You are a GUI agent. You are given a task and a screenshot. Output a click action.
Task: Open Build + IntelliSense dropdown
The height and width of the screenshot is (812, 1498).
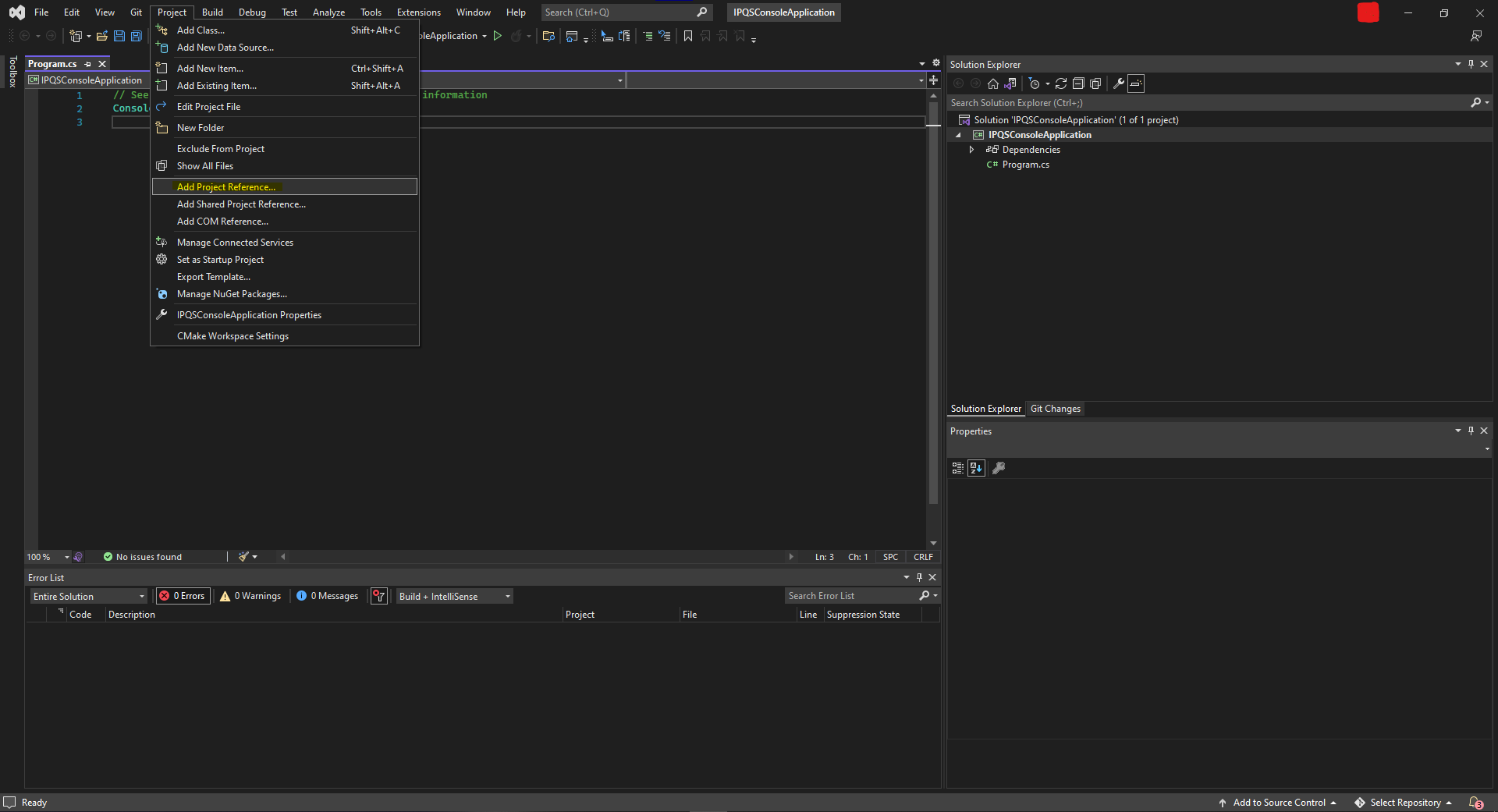click(455, 596)
